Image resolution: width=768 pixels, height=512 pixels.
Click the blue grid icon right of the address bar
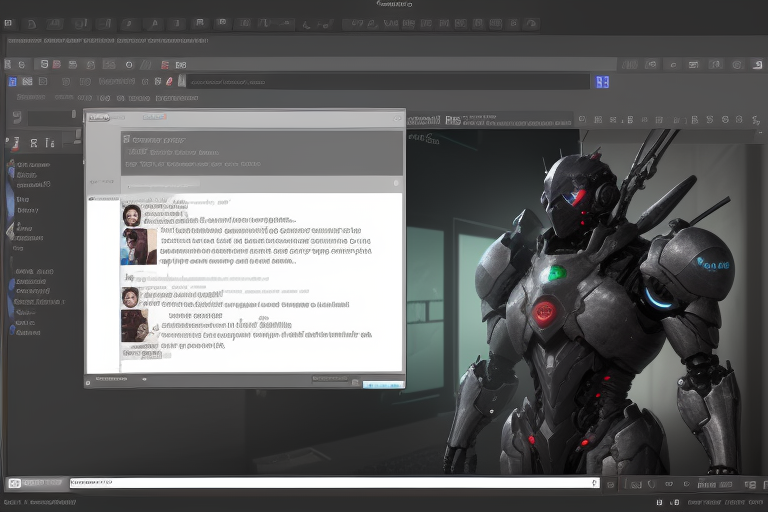tap(602, 82)
